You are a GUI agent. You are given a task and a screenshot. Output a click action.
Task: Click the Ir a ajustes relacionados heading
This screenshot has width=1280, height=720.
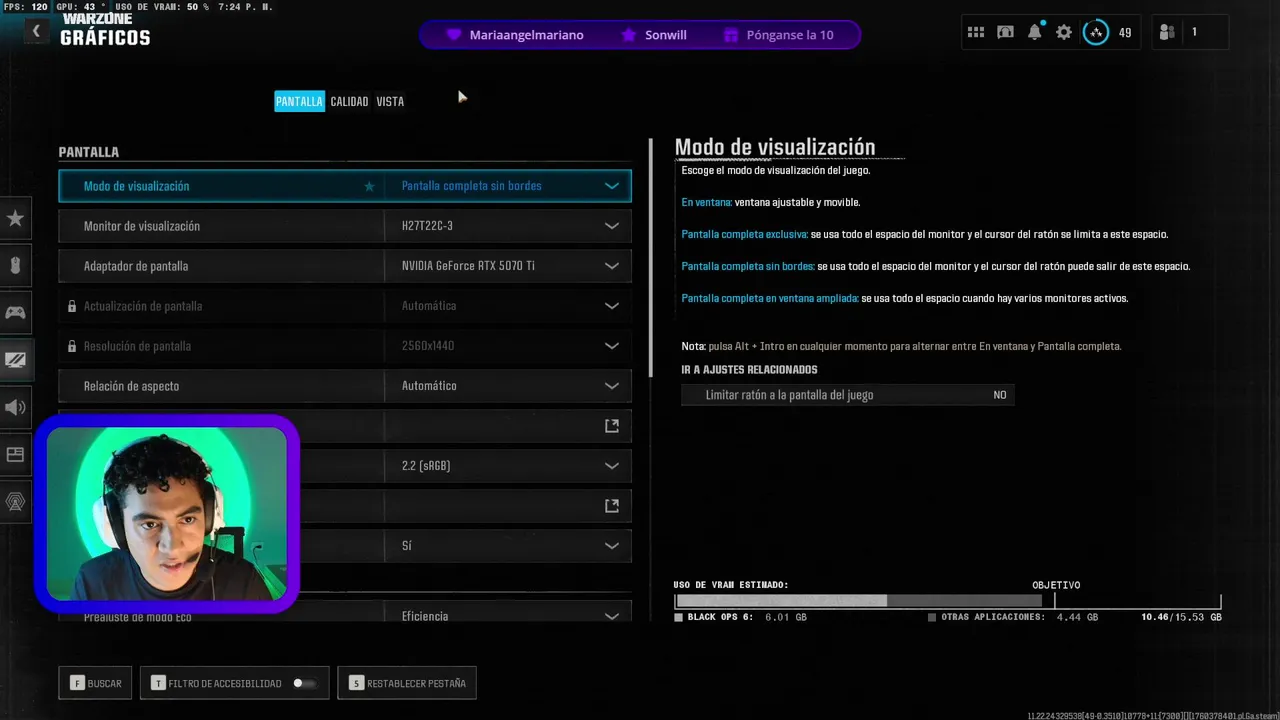pos(749,370)
